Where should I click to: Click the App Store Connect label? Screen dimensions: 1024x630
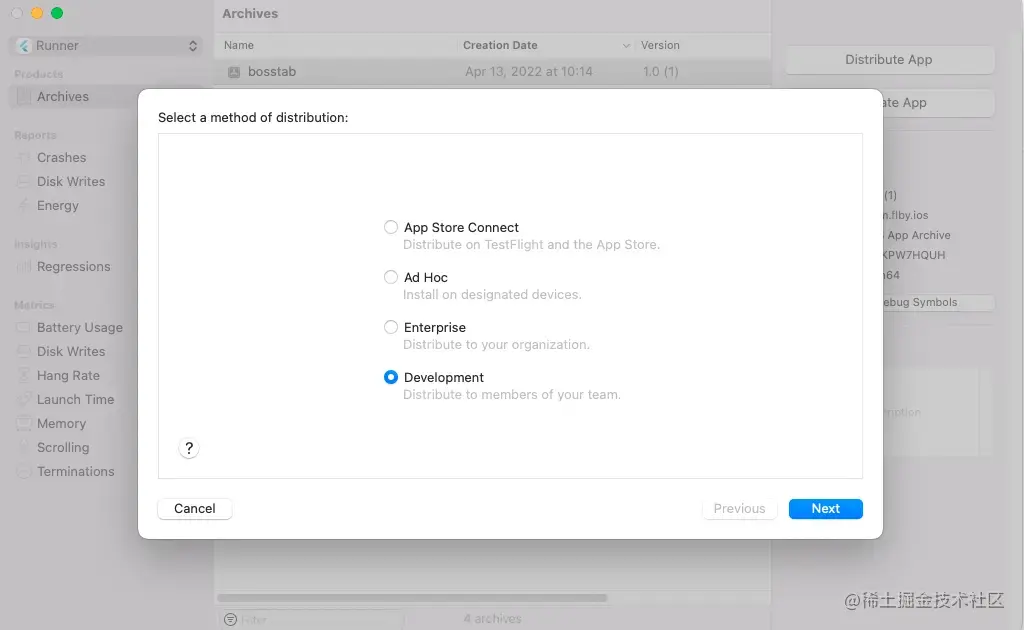tap(461, 227)
